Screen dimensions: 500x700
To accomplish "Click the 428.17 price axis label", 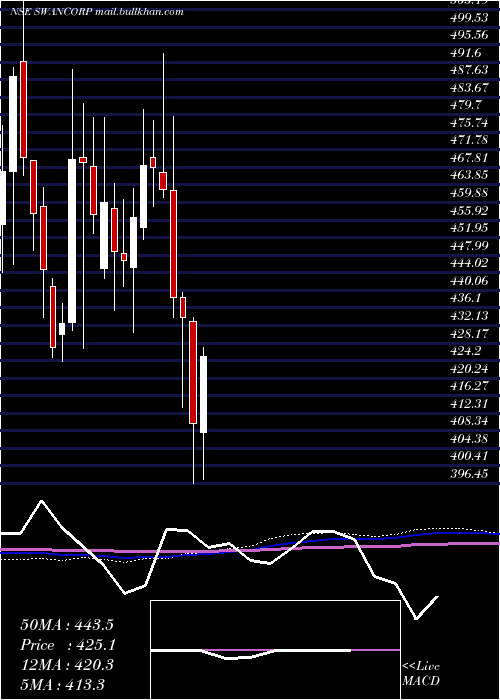I will tap(469, 333).
